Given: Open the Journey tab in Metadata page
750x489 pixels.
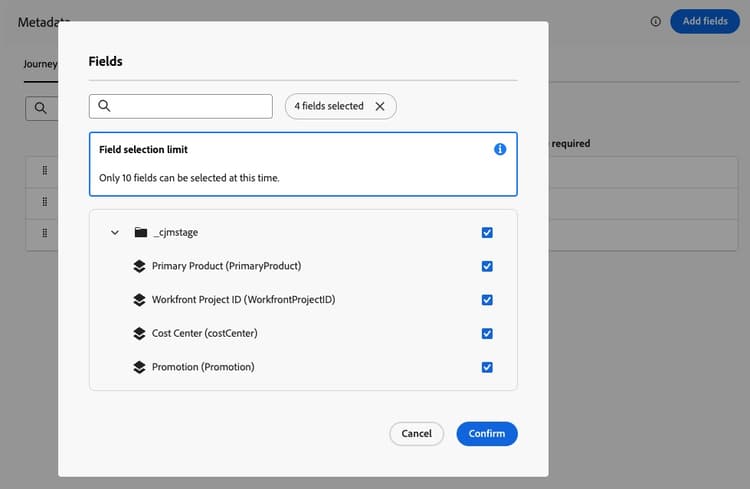Looking at the screenshot, I should (40, 64).
